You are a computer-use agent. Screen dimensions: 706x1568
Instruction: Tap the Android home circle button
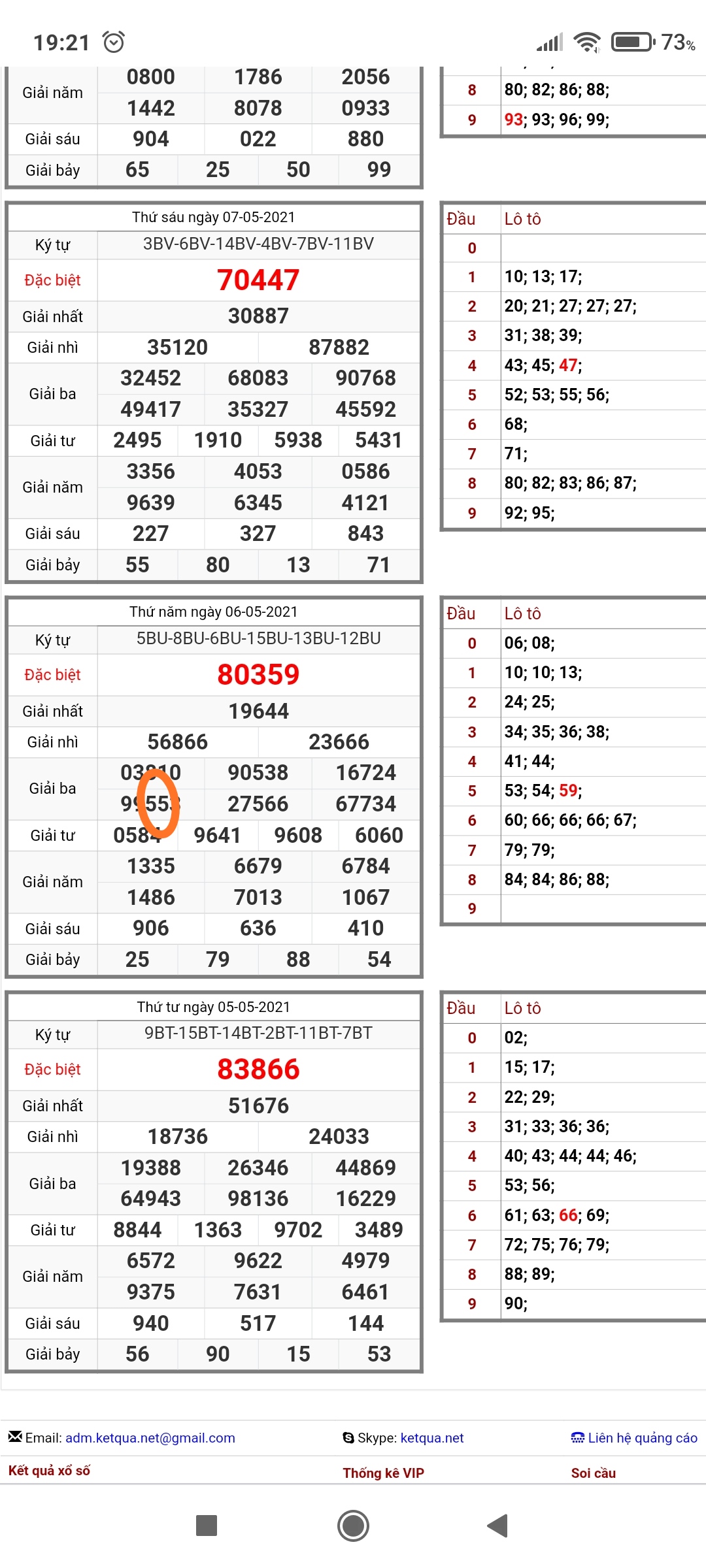coord(353,1526)
